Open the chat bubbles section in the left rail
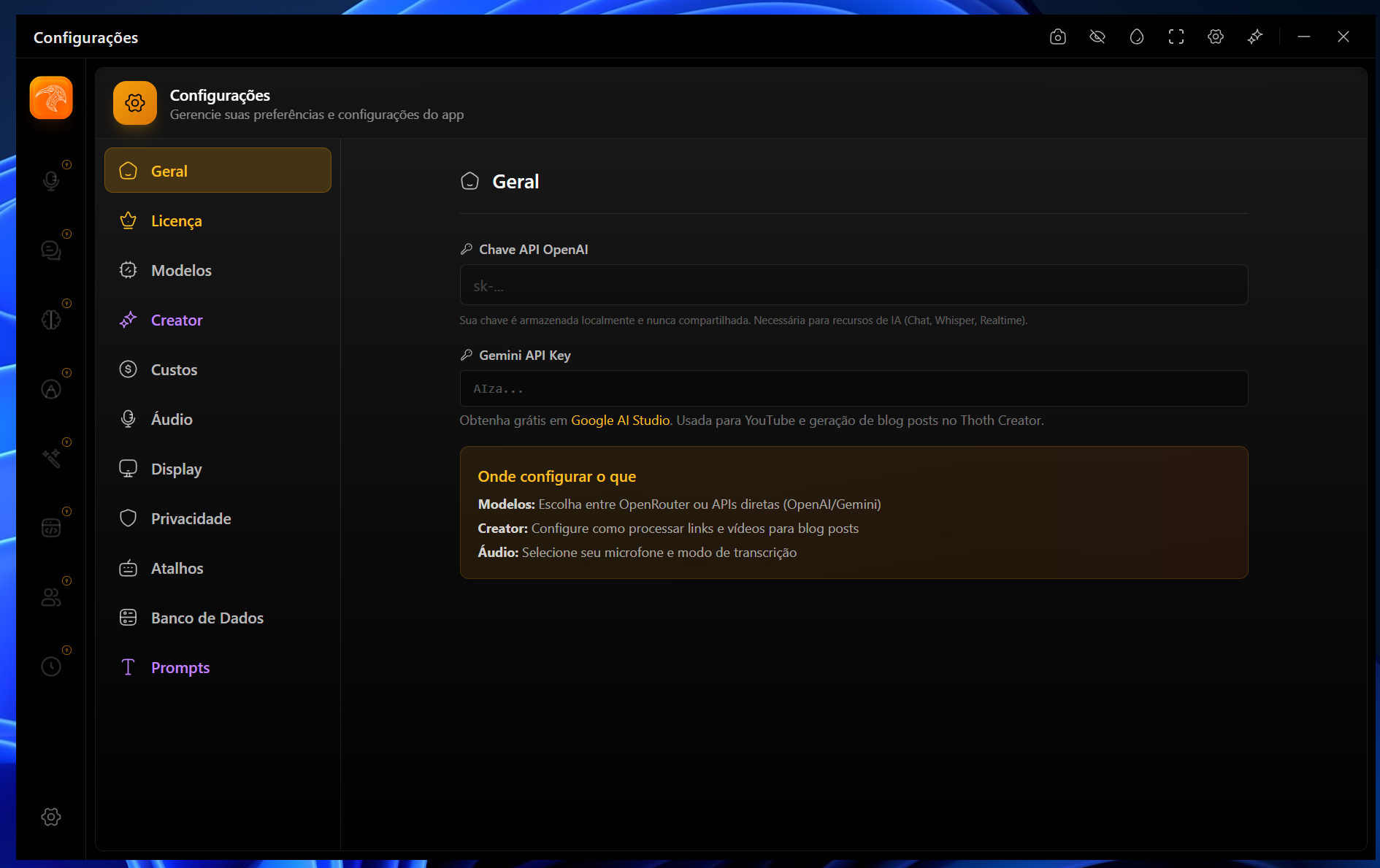 51,250
